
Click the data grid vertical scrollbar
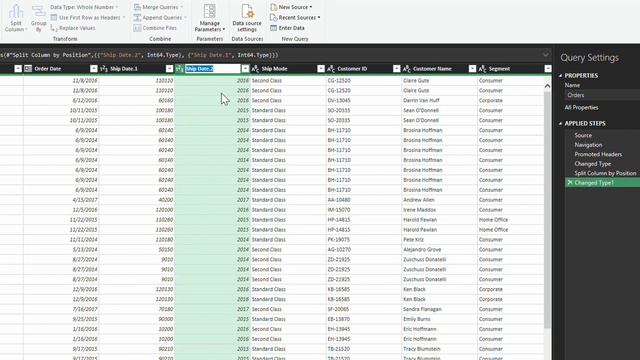pos(547,209)
